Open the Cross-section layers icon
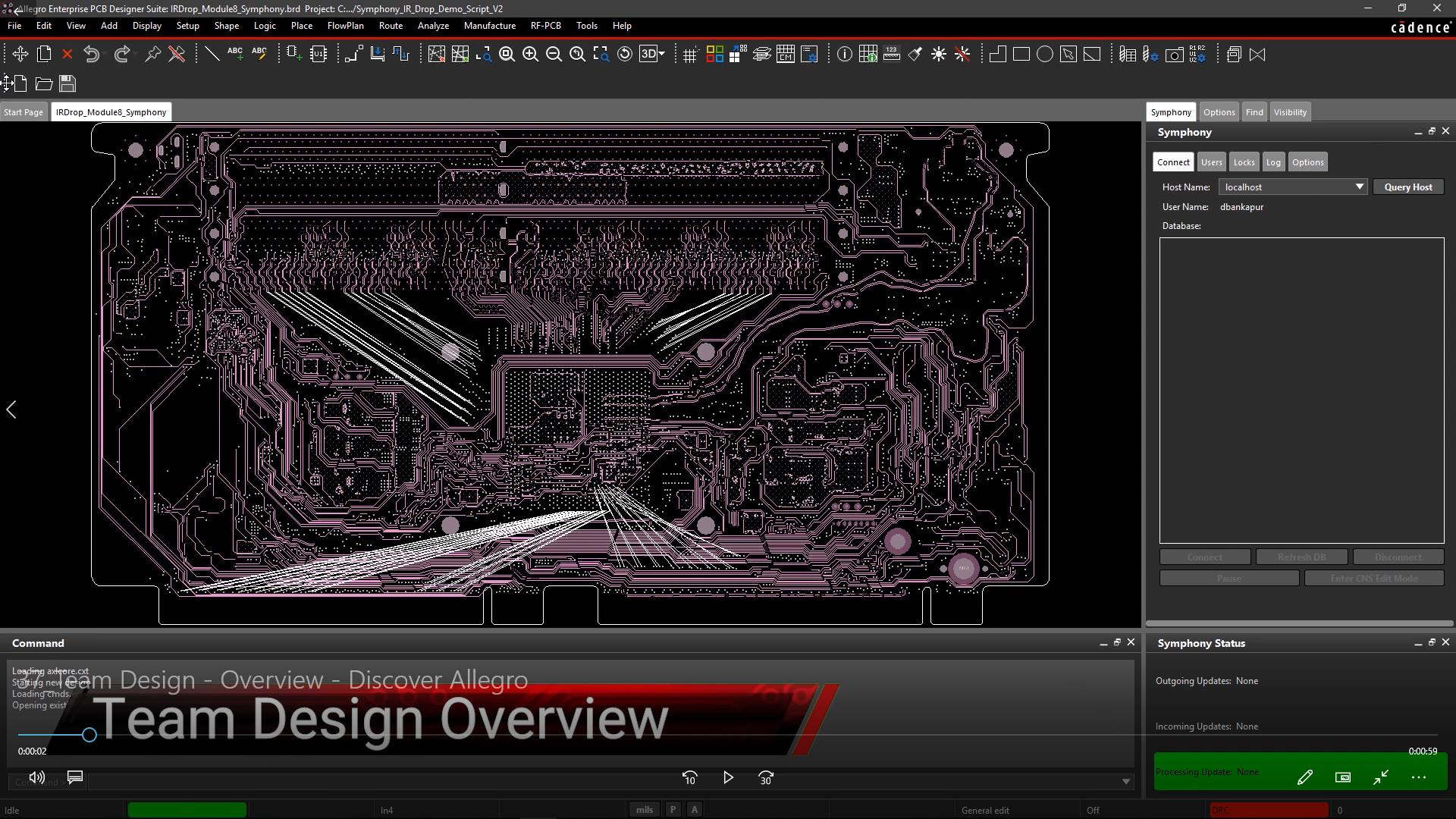 (x=762, y=54)
